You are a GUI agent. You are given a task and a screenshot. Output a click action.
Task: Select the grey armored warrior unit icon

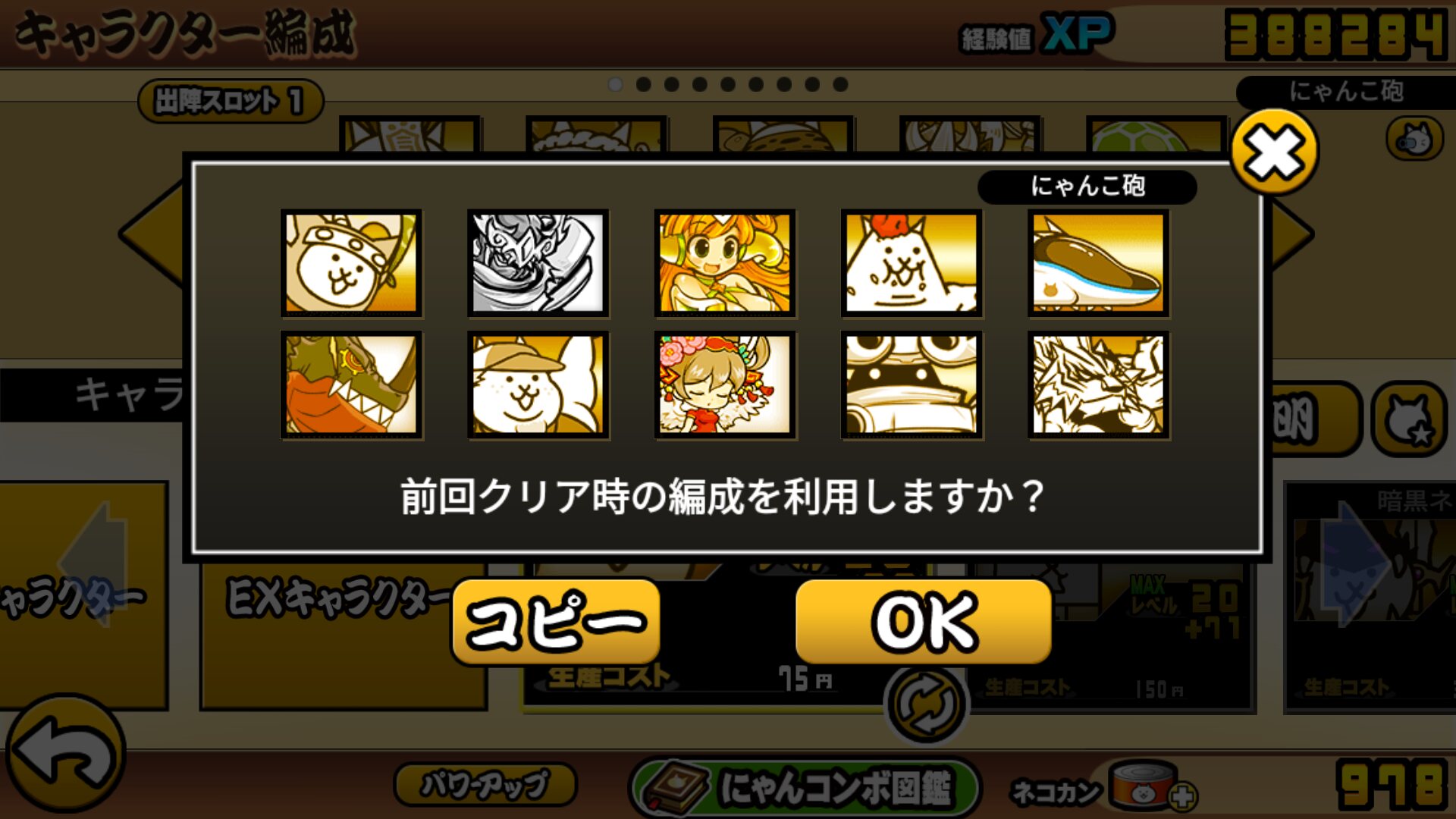click(x=538, y=263)
